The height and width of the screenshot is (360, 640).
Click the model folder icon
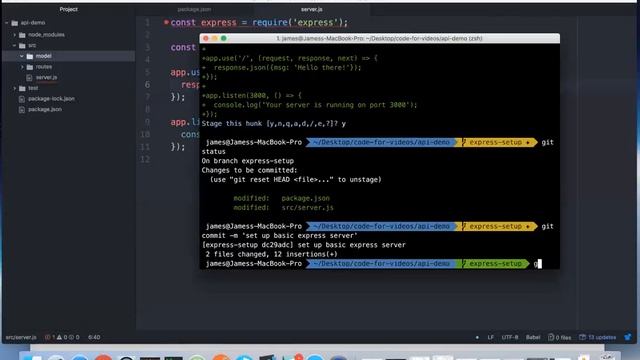tap(30, 56)
